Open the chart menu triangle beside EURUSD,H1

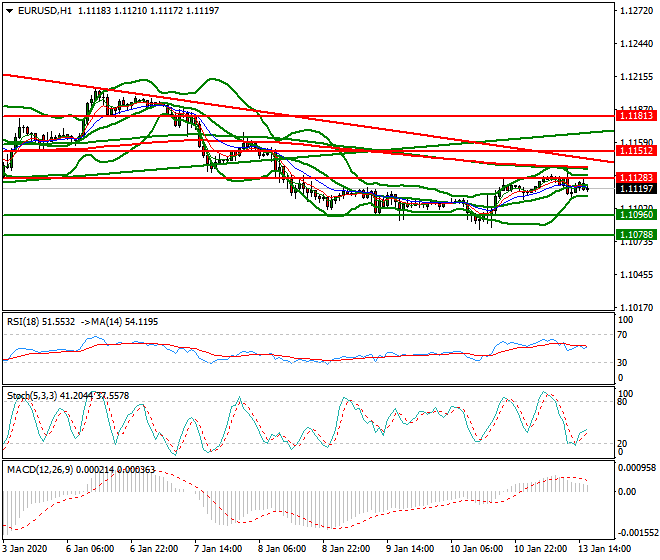point(9,11)
